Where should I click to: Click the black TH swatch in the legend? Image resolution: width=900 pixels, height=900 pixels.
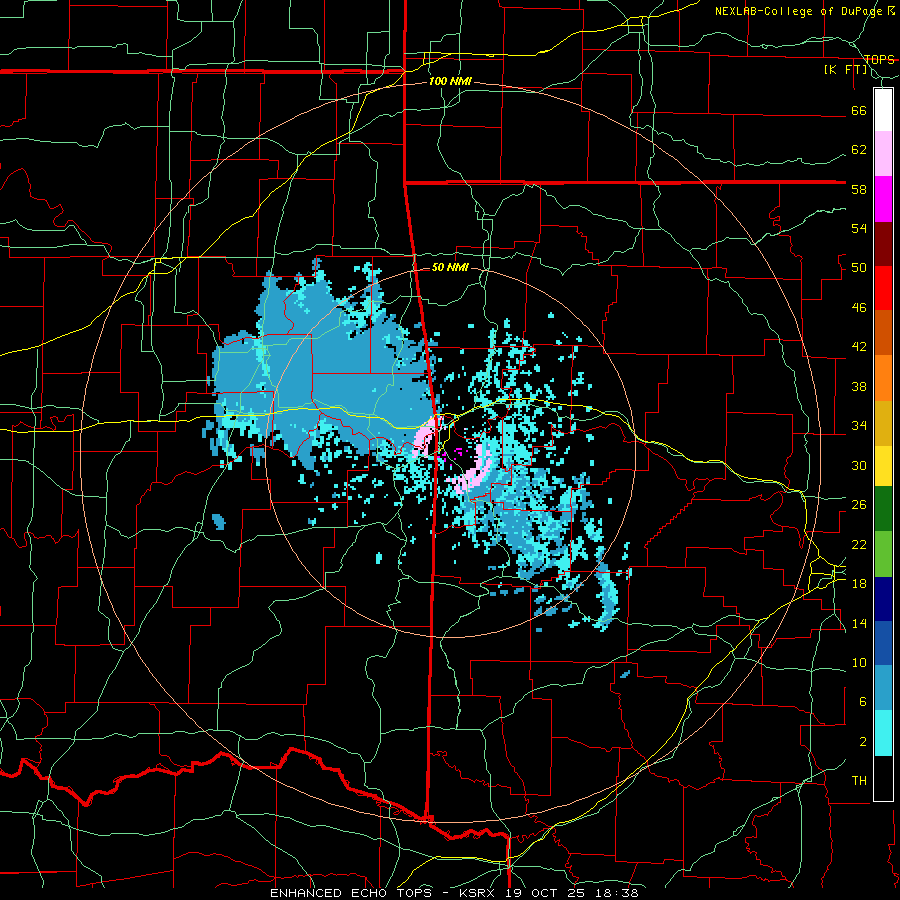click(883, 778)
